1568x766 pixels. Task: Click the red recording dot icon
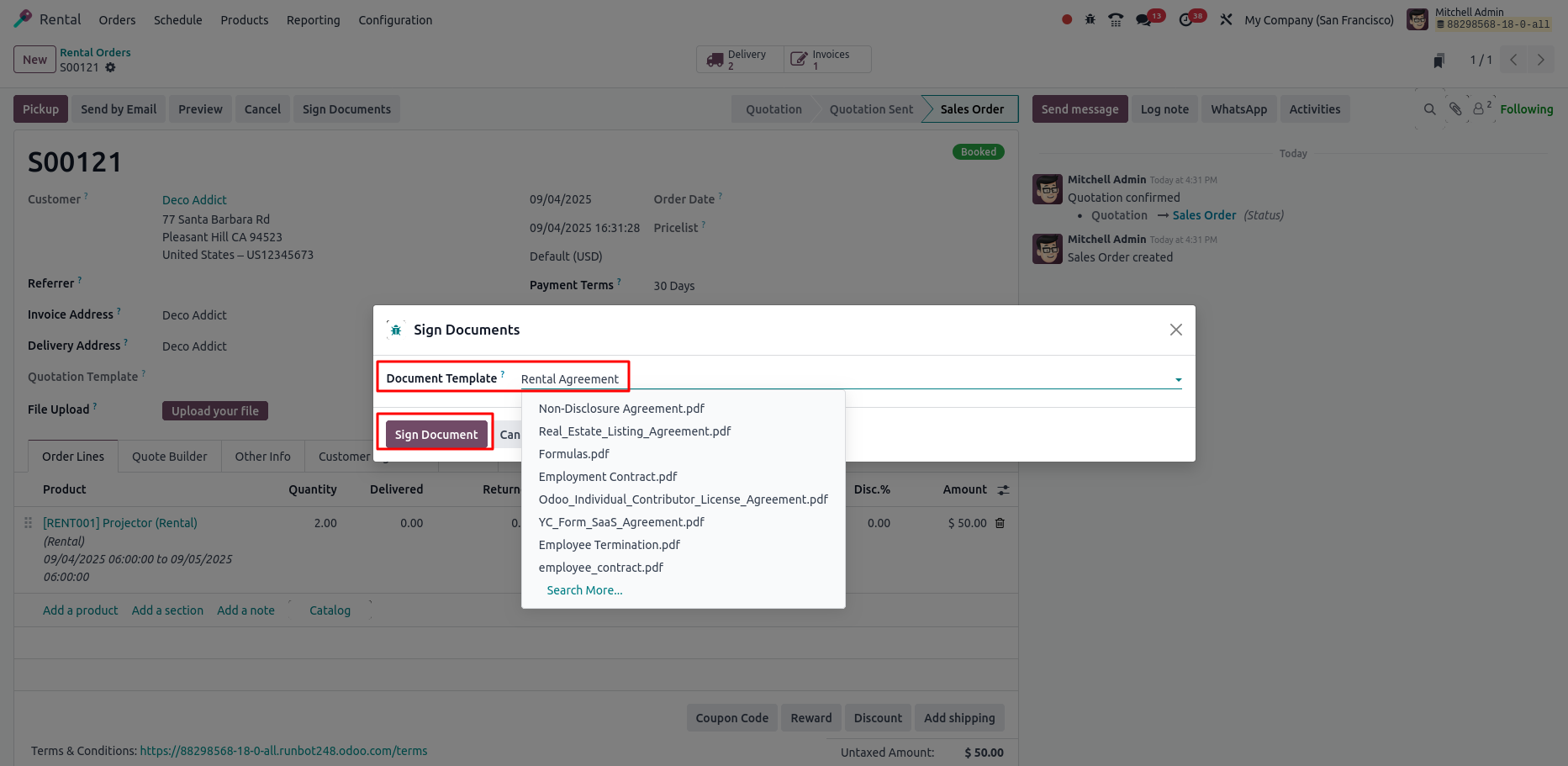[x=1067, y=19]
